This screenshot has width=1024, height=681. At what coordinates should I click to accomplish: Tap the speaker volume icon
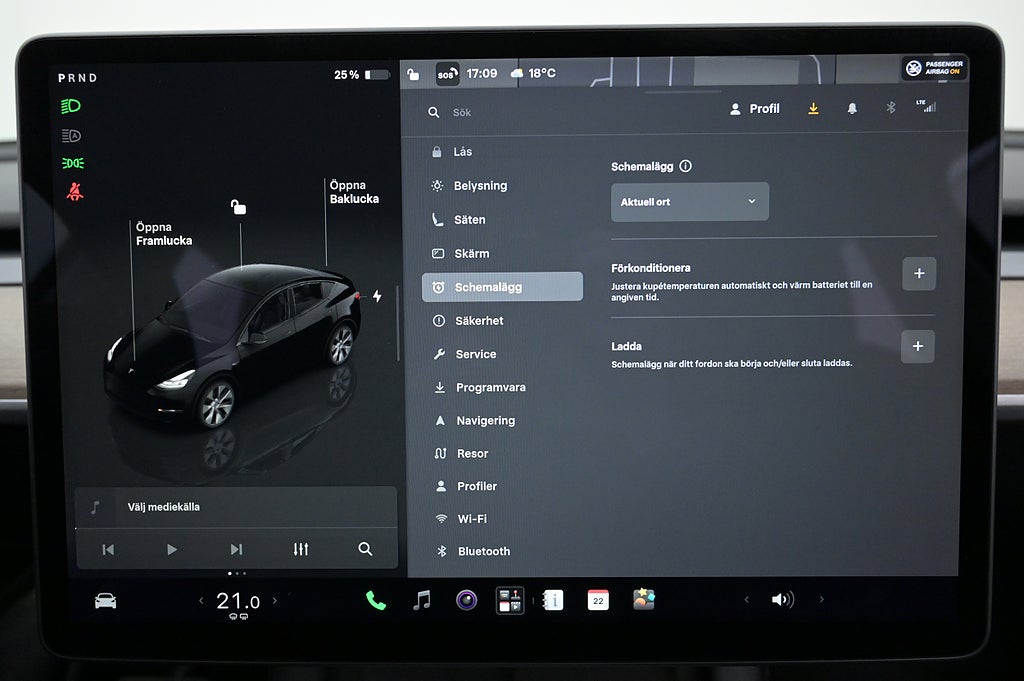(x=782, y=599)
